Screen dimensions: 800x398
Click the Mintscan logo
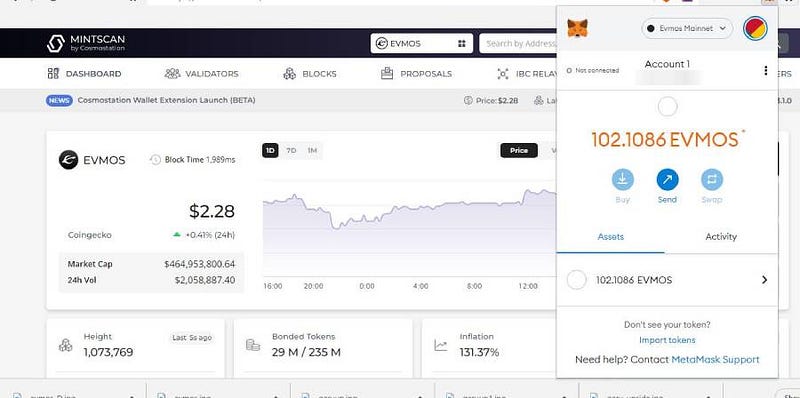(86, 43)
